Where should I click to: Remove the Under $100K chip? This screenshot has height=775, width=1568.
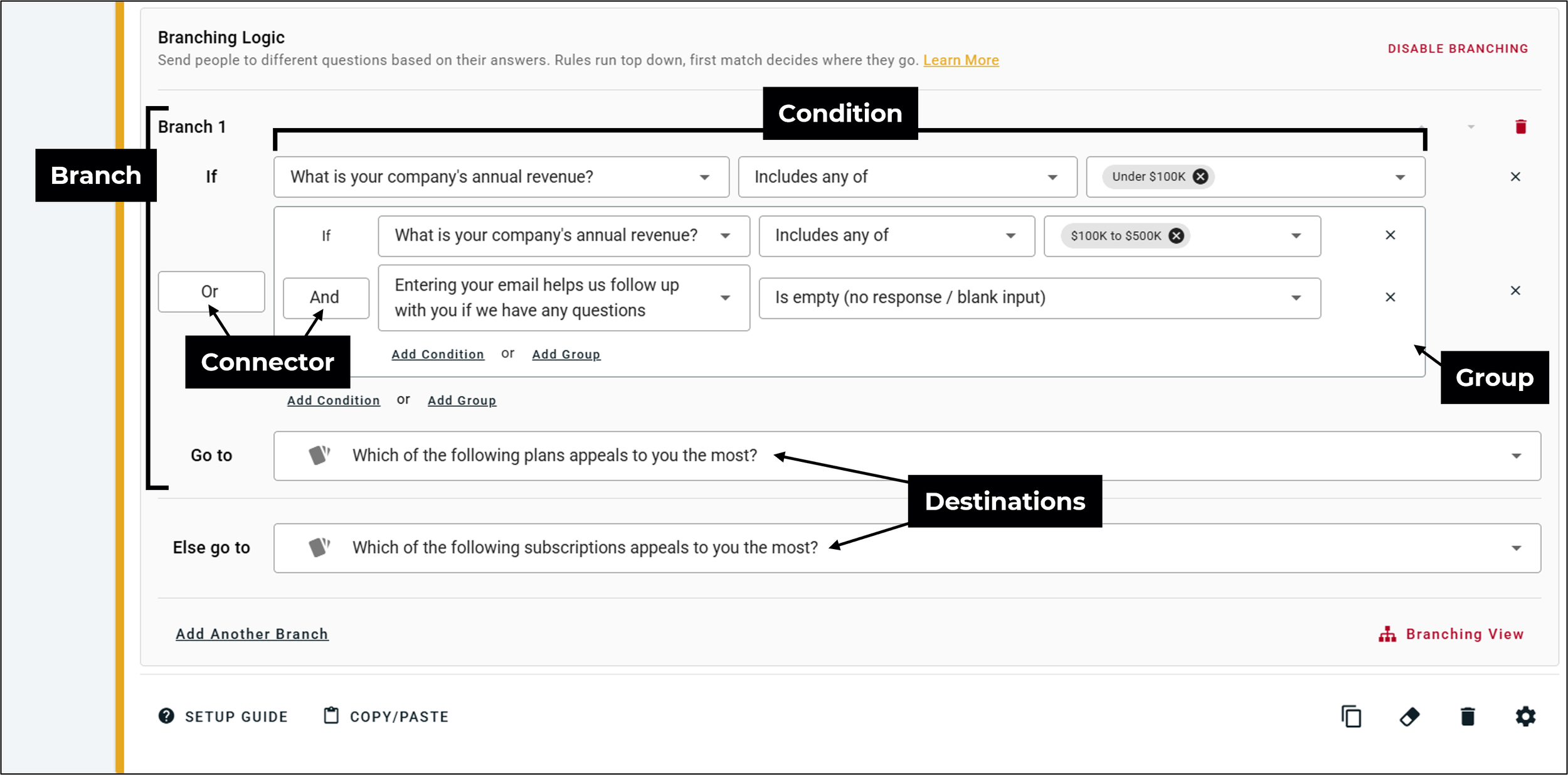tap(1200, 177)
